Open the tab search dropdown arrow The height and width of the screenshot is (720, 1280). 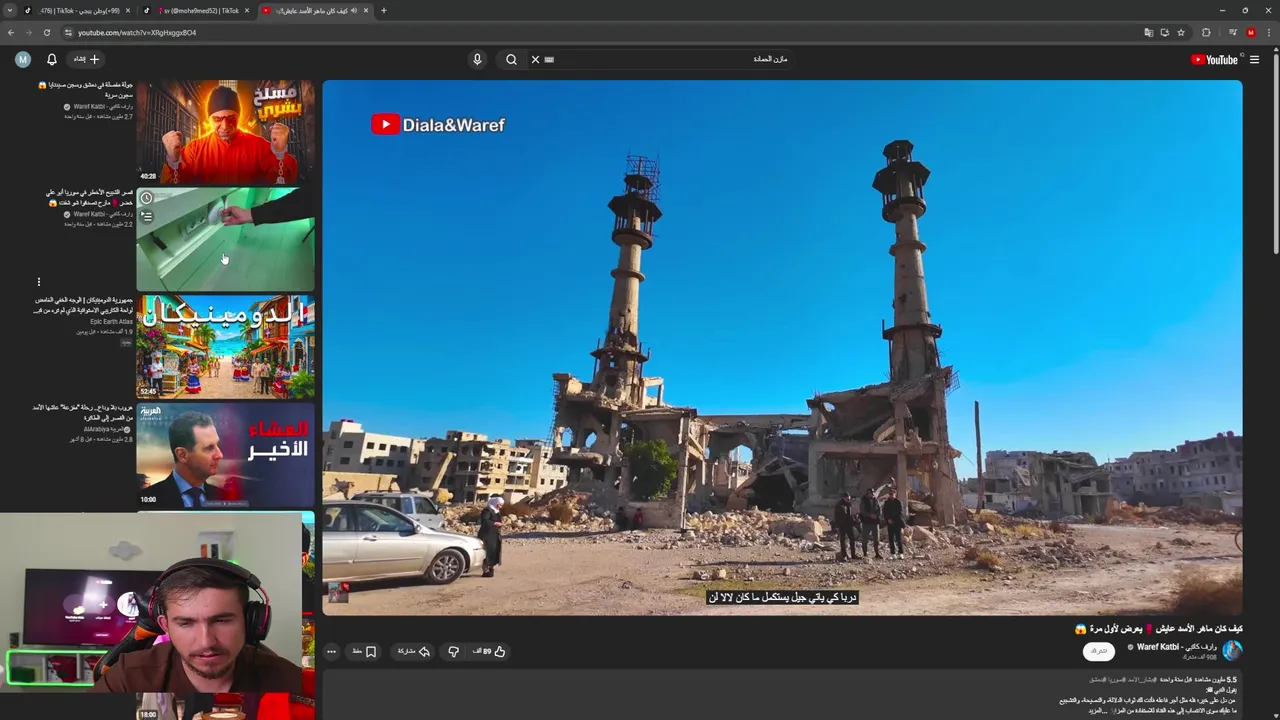tap(10, 10)
